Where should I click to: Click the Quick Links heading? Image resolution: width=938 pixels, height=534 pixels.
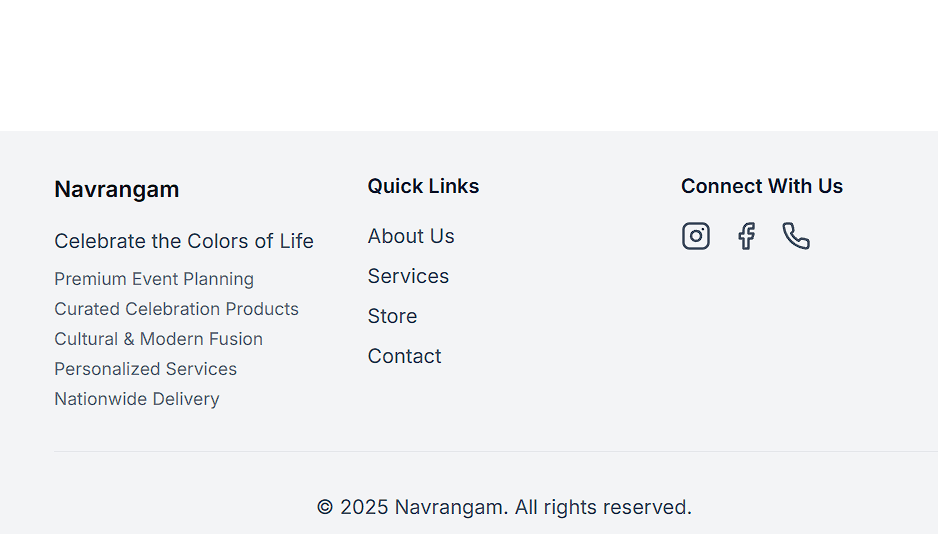[x=423, y=186]
